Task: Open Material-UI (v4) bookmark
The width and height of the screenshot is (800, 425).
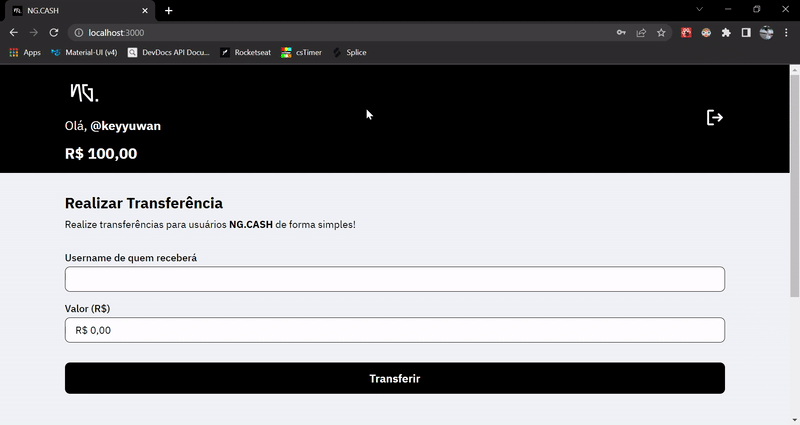Action: (x=84, y=53)
